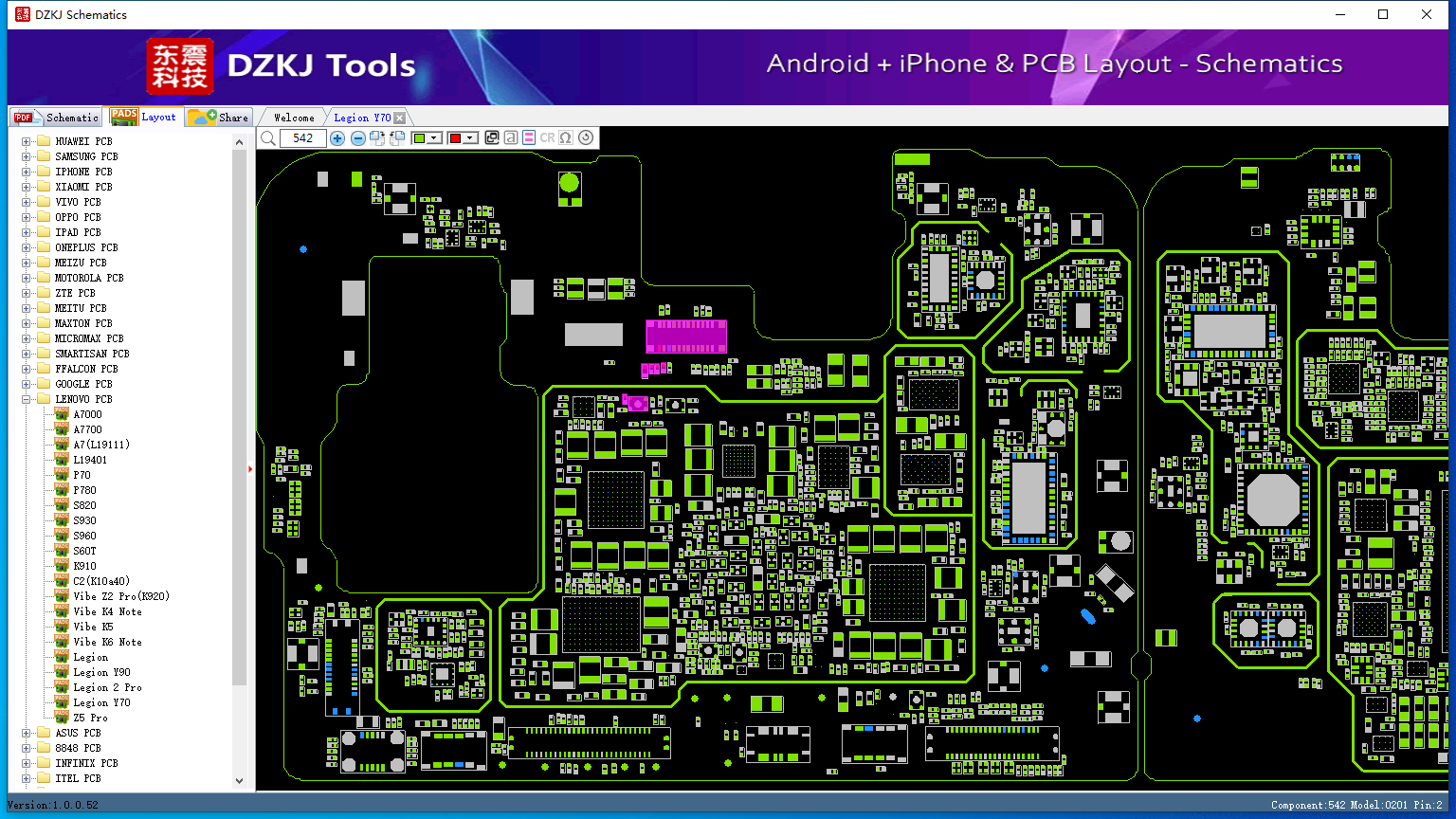Toggle the pink bars pad display icon
Screen dimensions: 1456x819
coord(529,138)
